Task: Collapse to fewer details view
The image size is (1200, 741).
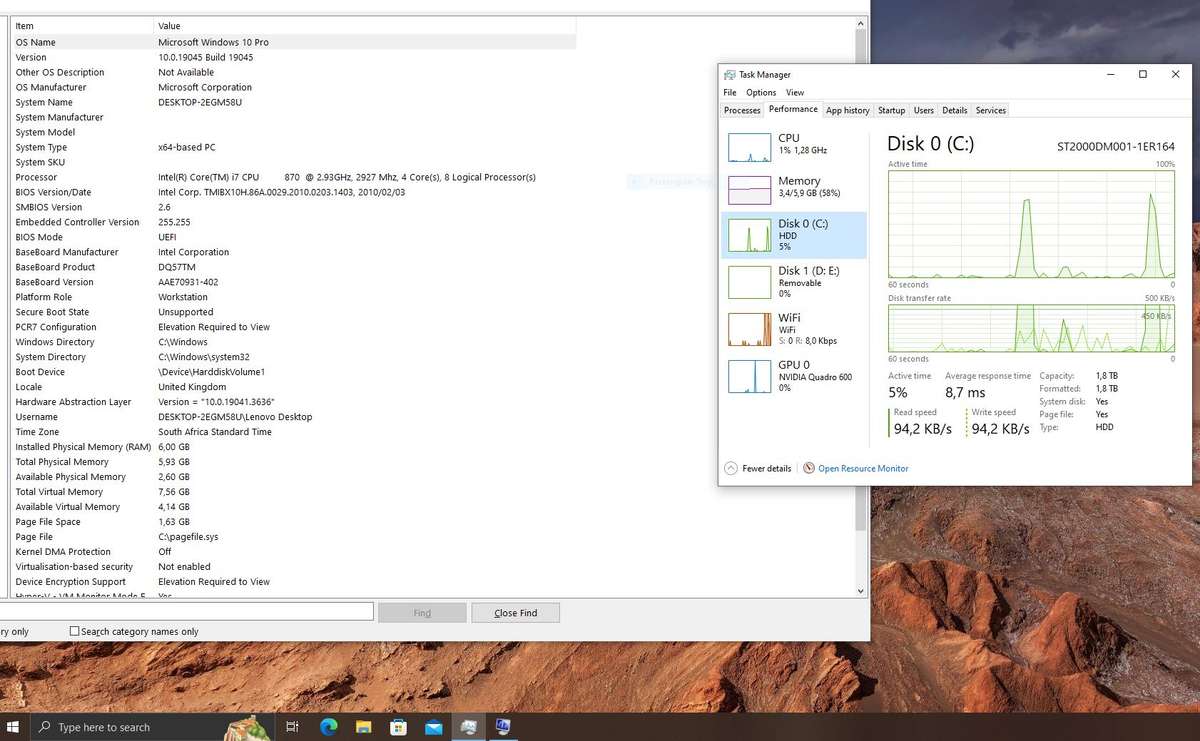Action: (x=758, y=468)
